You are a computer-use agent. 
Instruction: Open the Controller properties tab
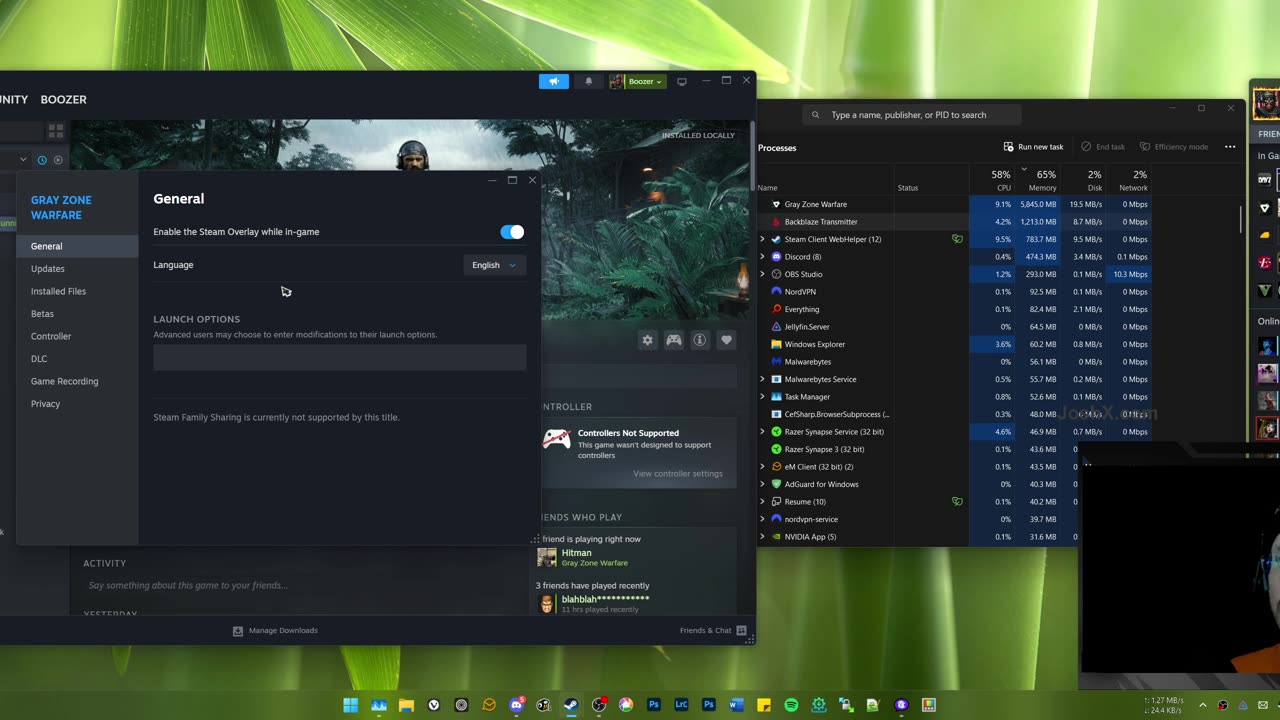click(x=77, y=336)
